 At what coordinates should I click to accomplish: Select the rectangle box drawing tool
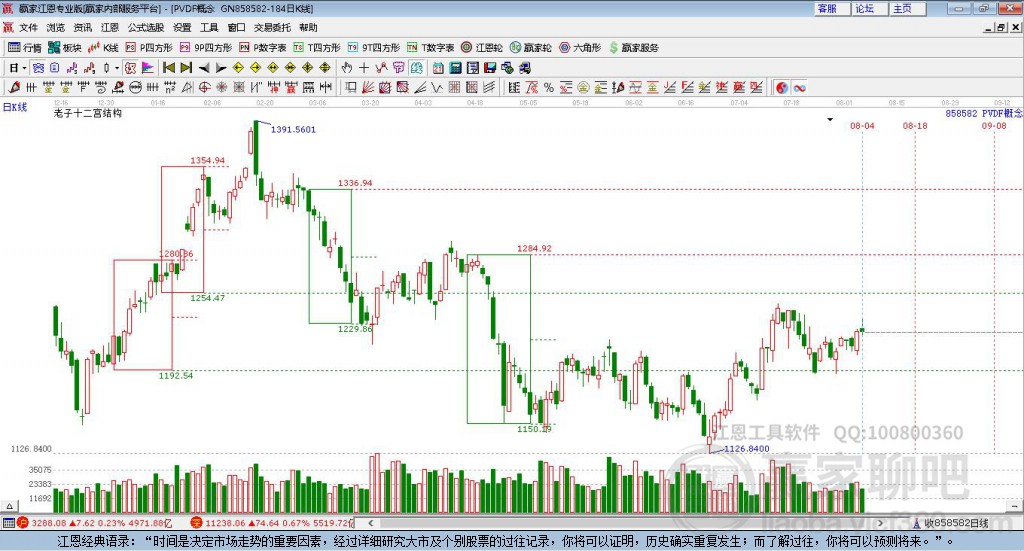click(x=351, y=87)
